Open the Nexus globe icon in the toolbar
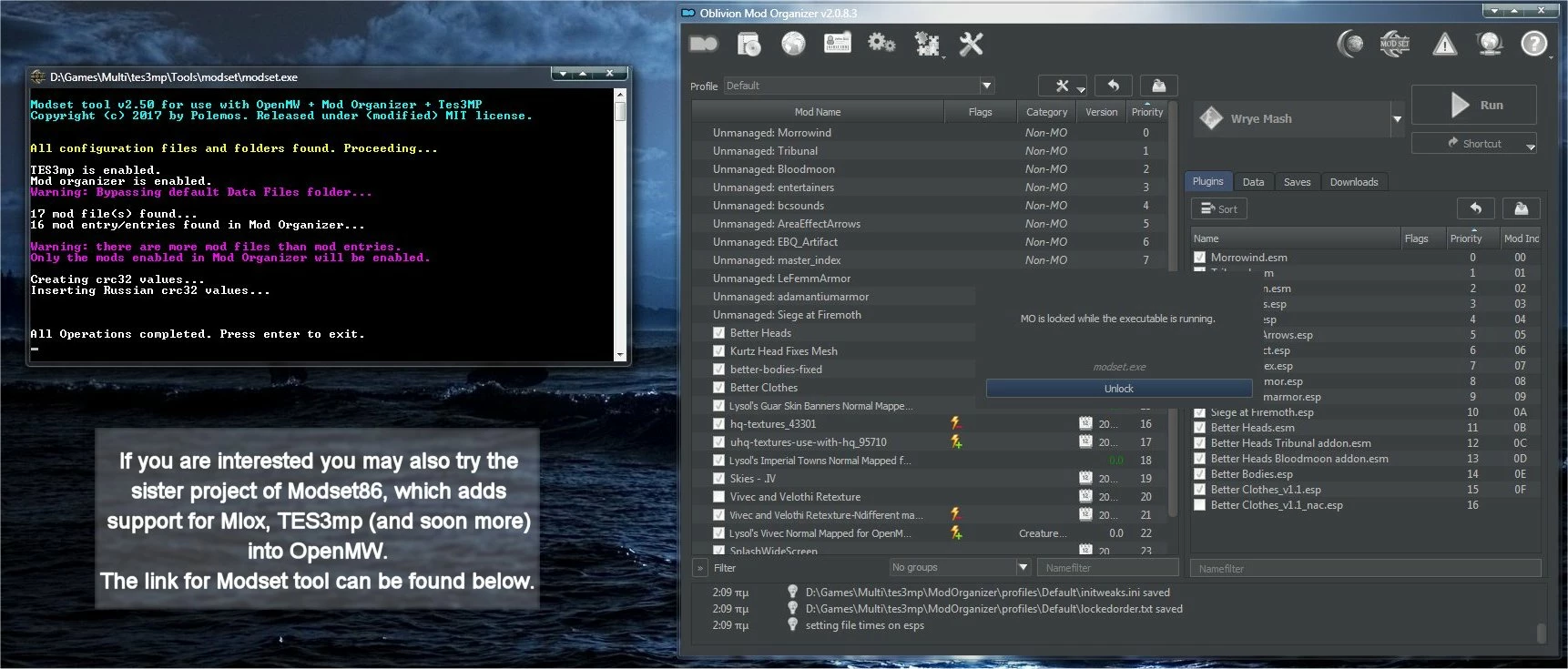 [793, 44]
